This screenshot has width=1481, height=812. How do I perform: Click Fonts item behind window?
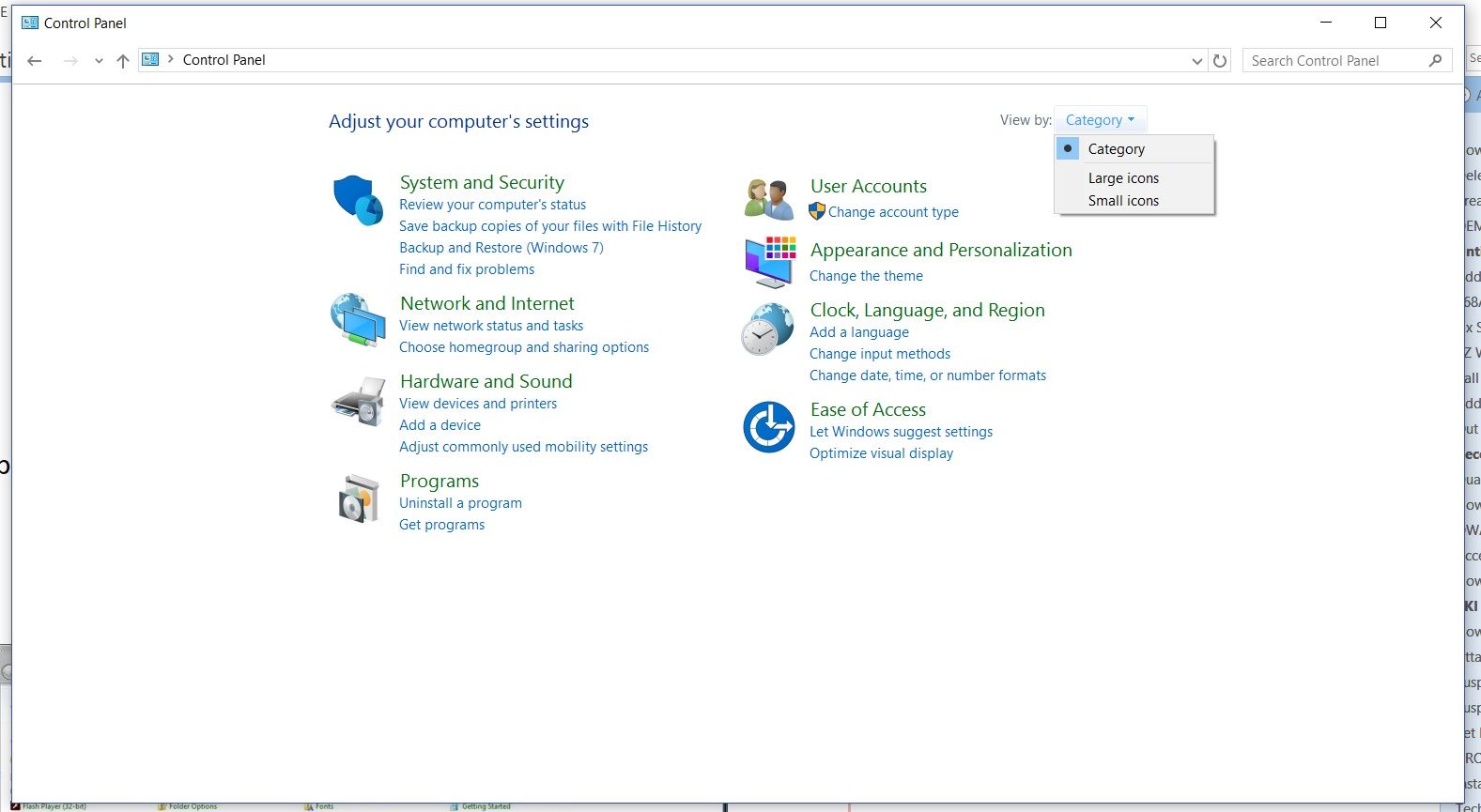[x=319, y=806]
